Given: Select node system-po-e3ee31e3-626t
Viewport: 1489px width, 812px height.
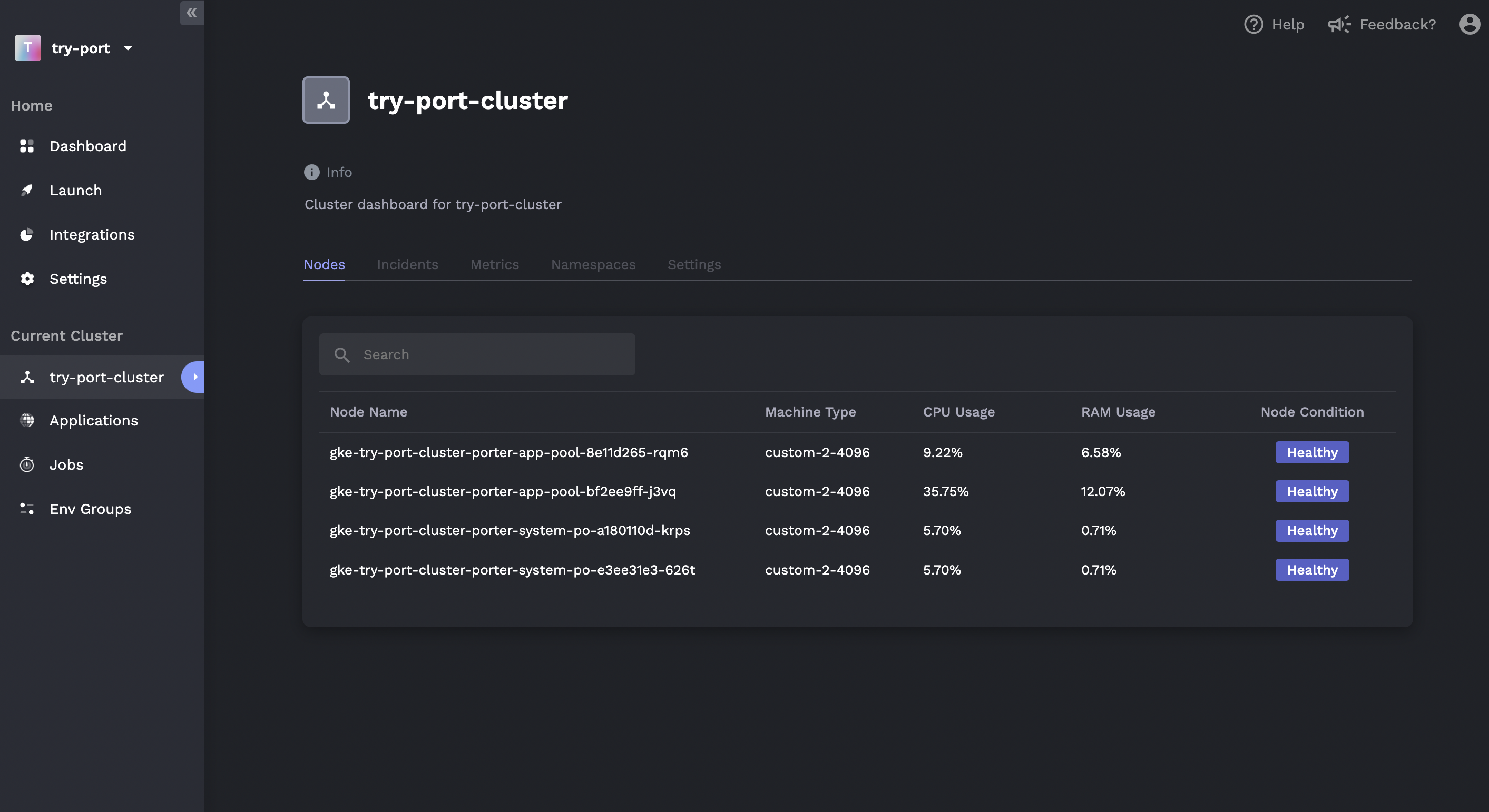Looking at the screenshot, I should point(512,569).
